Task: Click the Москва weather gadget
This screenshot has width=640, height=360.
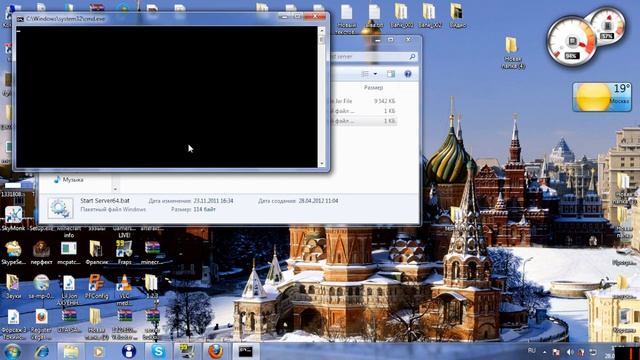Action: coord(602,97)
